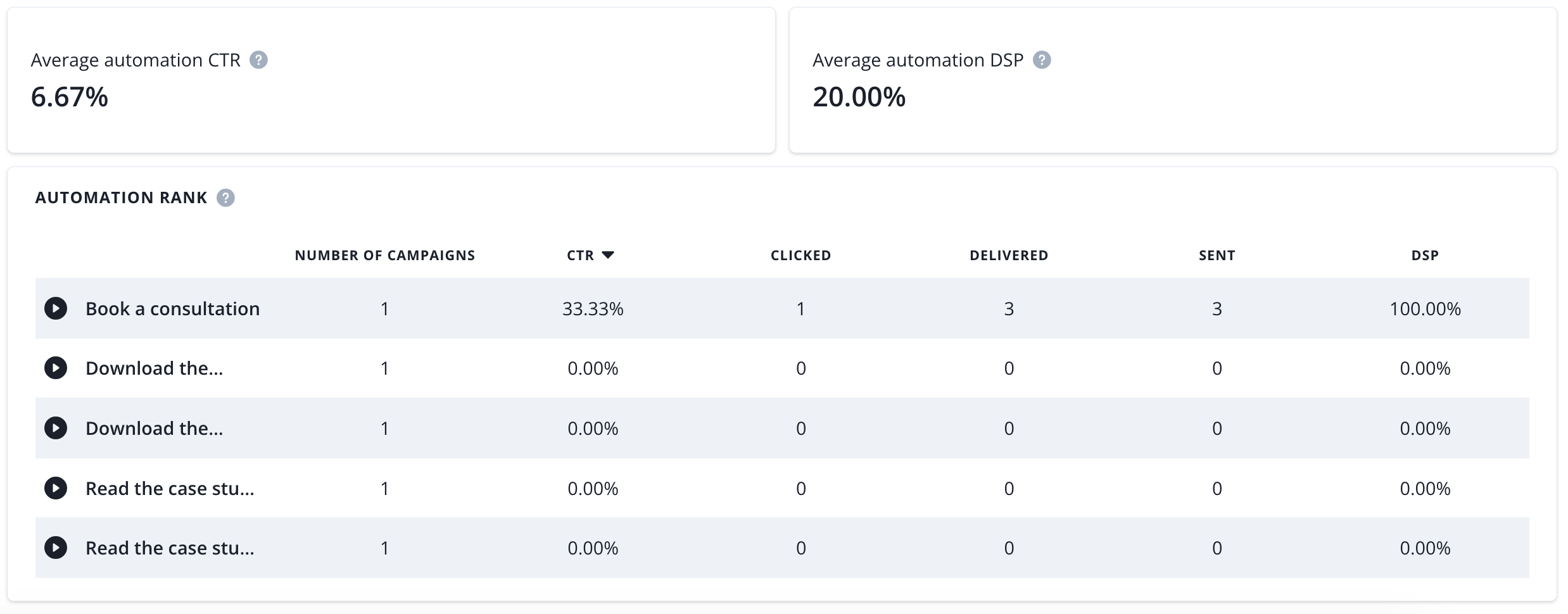Select the 6.67% average CTR value
The image size is (1568, 614).
coord(70,97)
